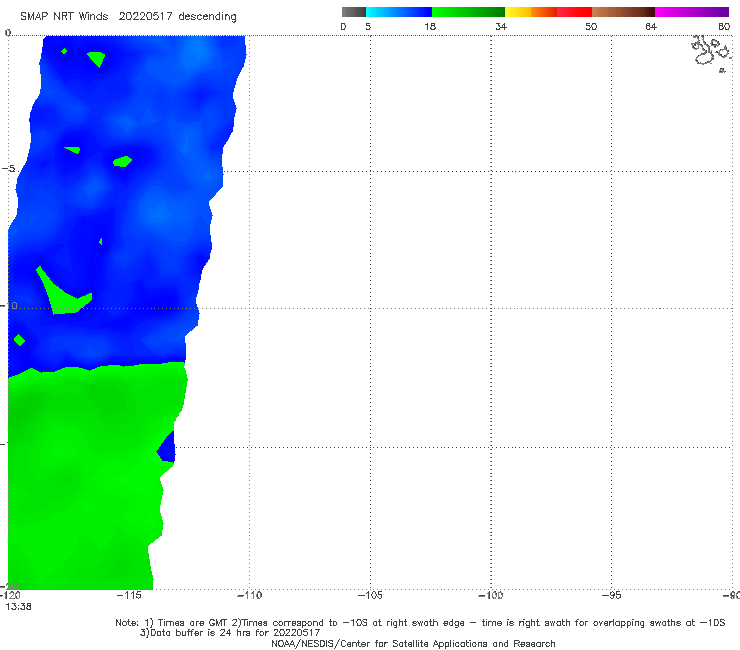Click the swath time label "13:38"
The width and height of the screenshot is (740, 650).
tap(18, 607)
